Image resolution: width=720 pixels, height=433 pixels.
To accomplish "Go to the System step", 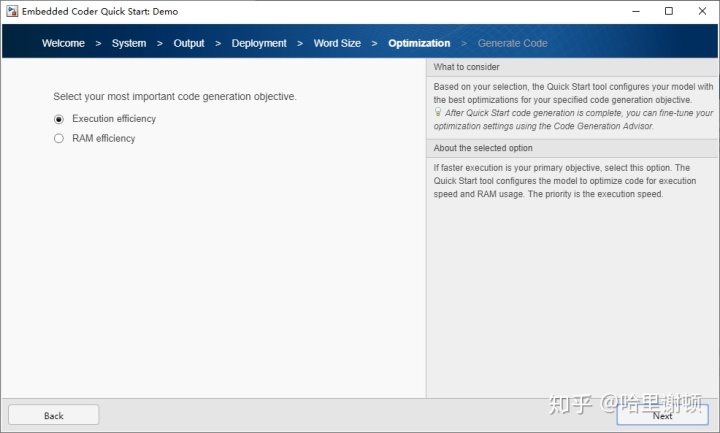I will 129,43.
